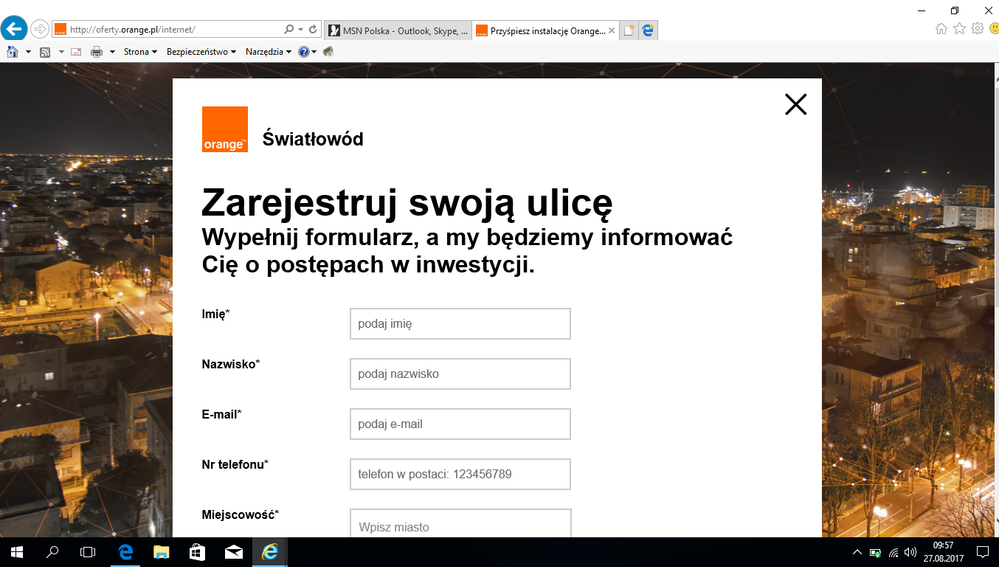The width and height of the screenshot is (999, 567).
Task: Open the Action Center notifications icon
Action: click(982, 552)
